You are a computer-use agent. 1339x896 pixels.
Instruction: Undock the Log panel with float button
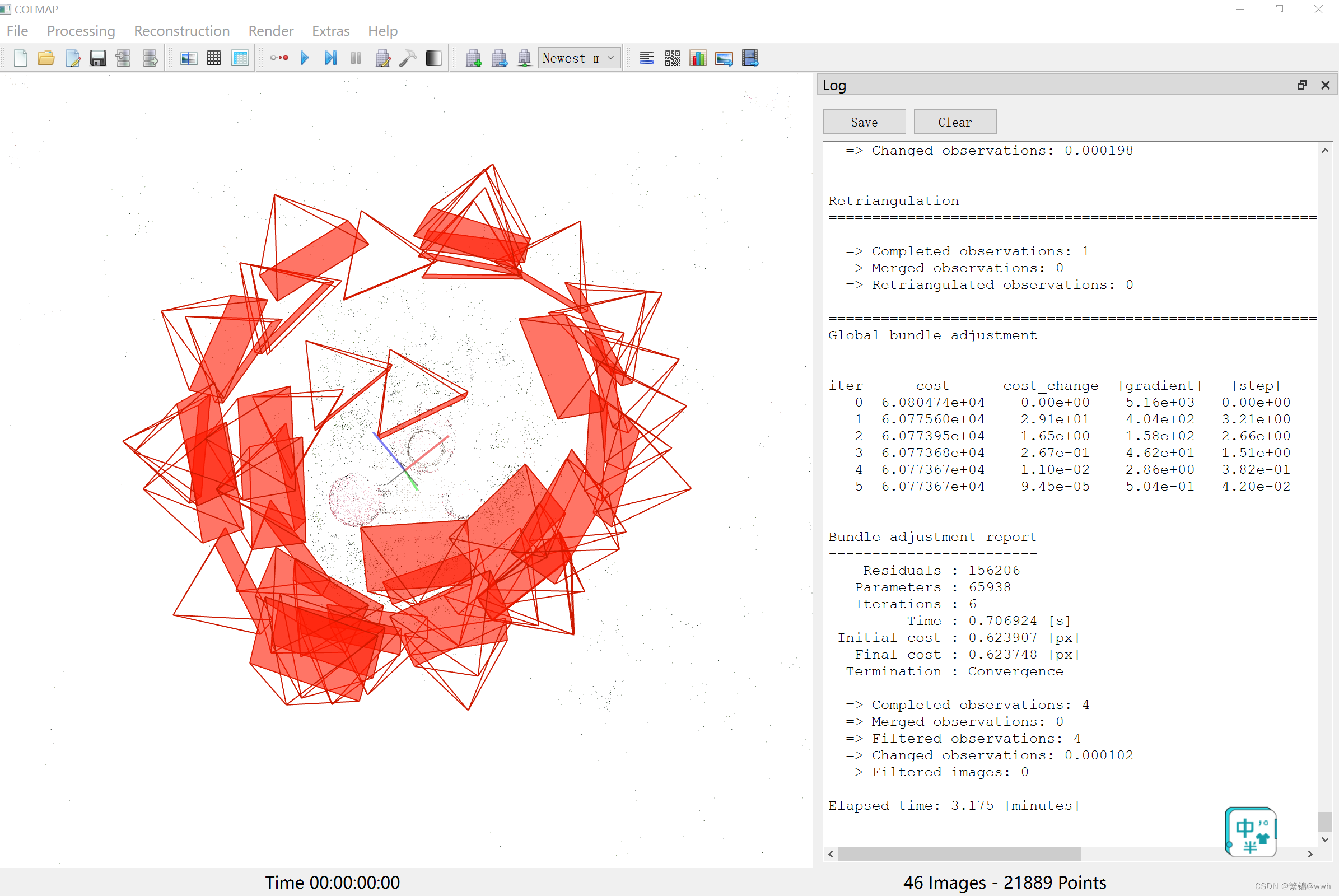tap(1301, 85)
